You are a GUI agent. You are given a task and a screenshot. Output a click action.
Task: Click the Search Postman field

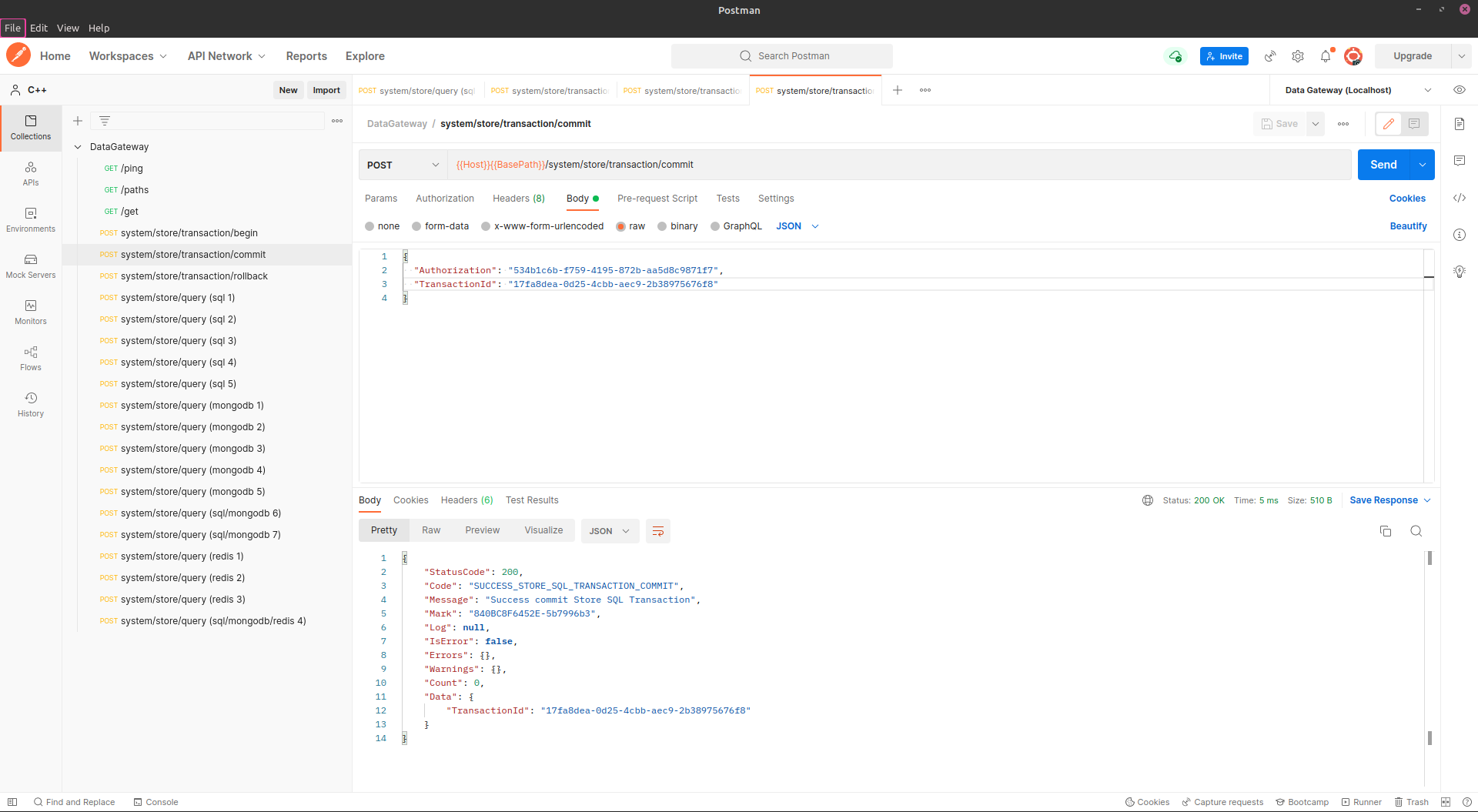[782, 56]
